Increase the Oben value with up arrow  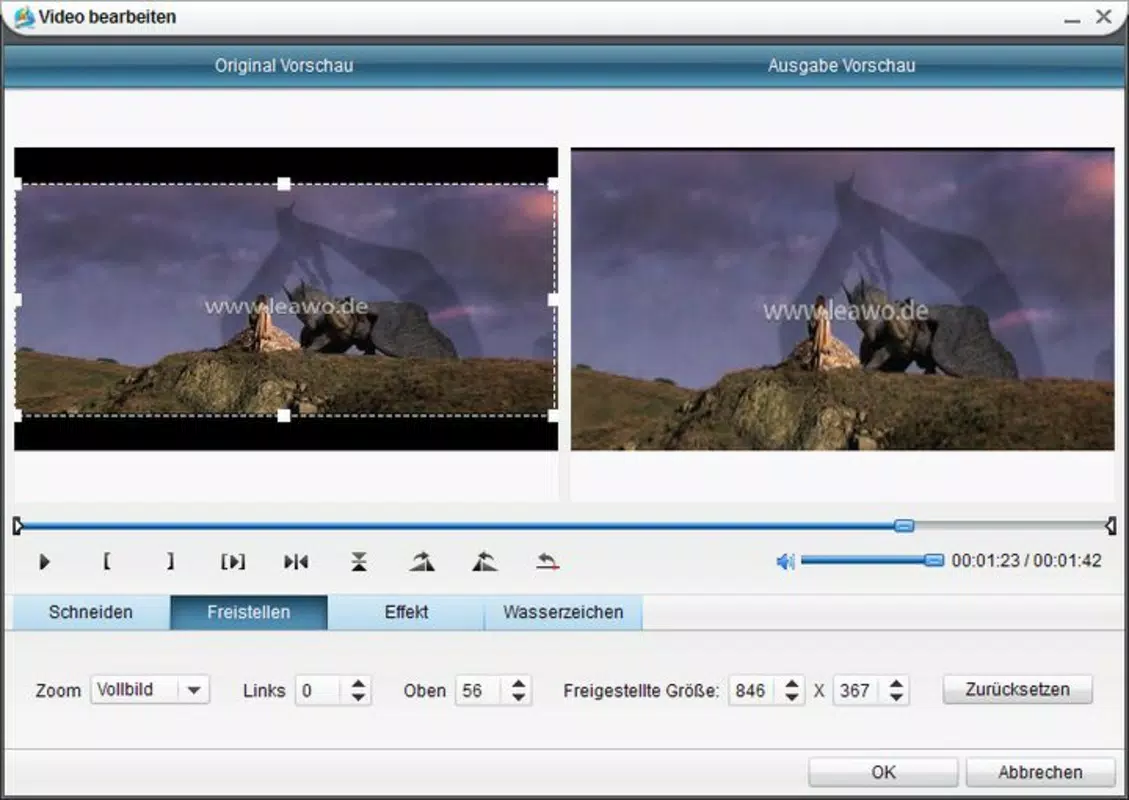[x=518, y=683]
